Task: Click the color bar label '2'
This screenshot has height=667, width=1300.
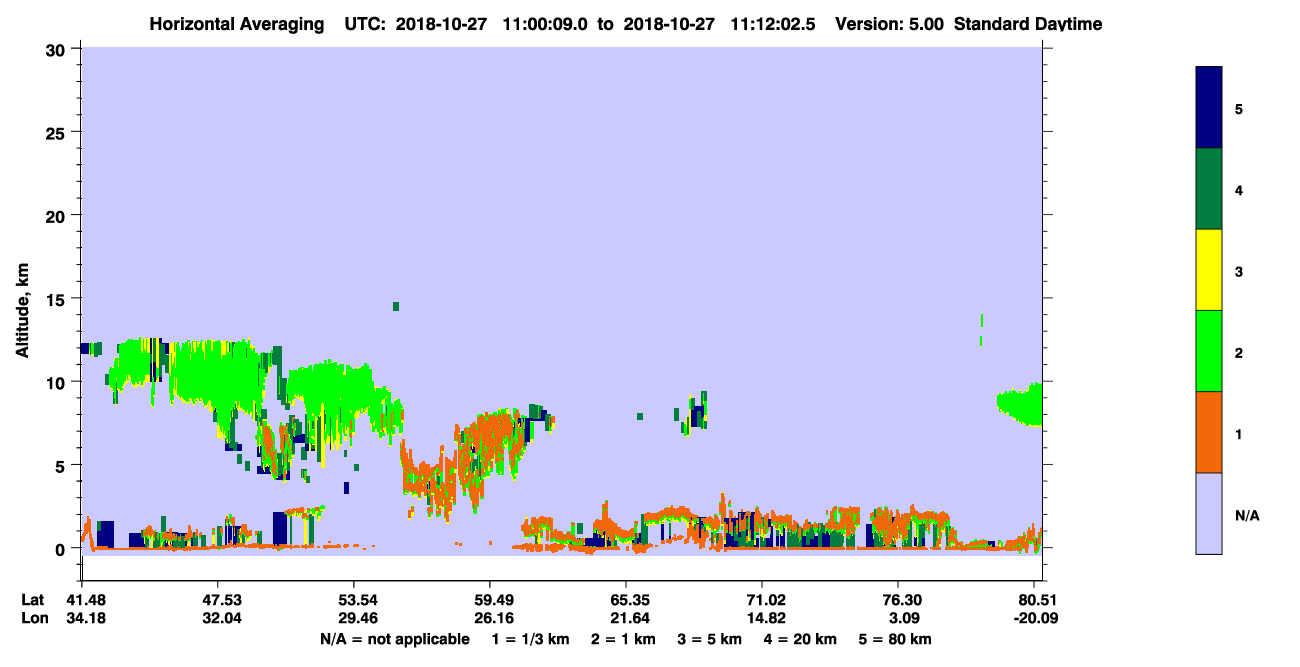Action: tap(1239, 352)
